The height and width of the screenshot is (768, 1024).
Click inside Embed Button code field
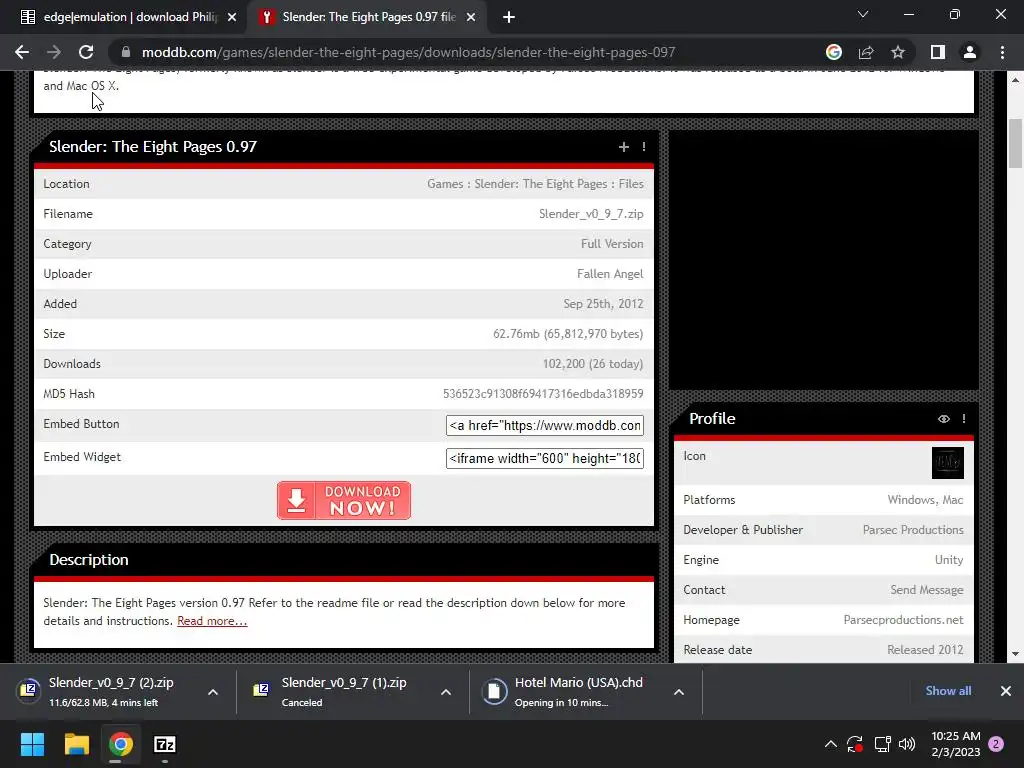click(545, 425)
